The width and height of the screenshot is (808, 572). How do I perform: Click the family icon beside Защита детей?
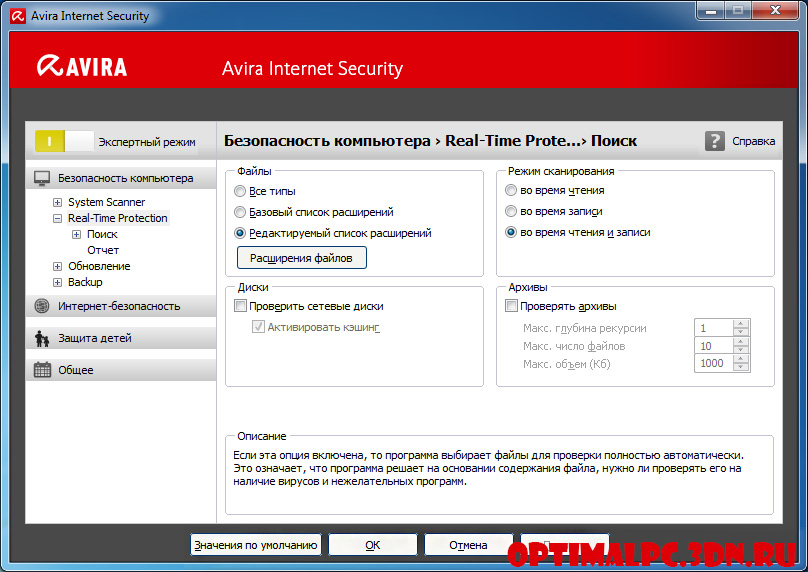(42, 338)
